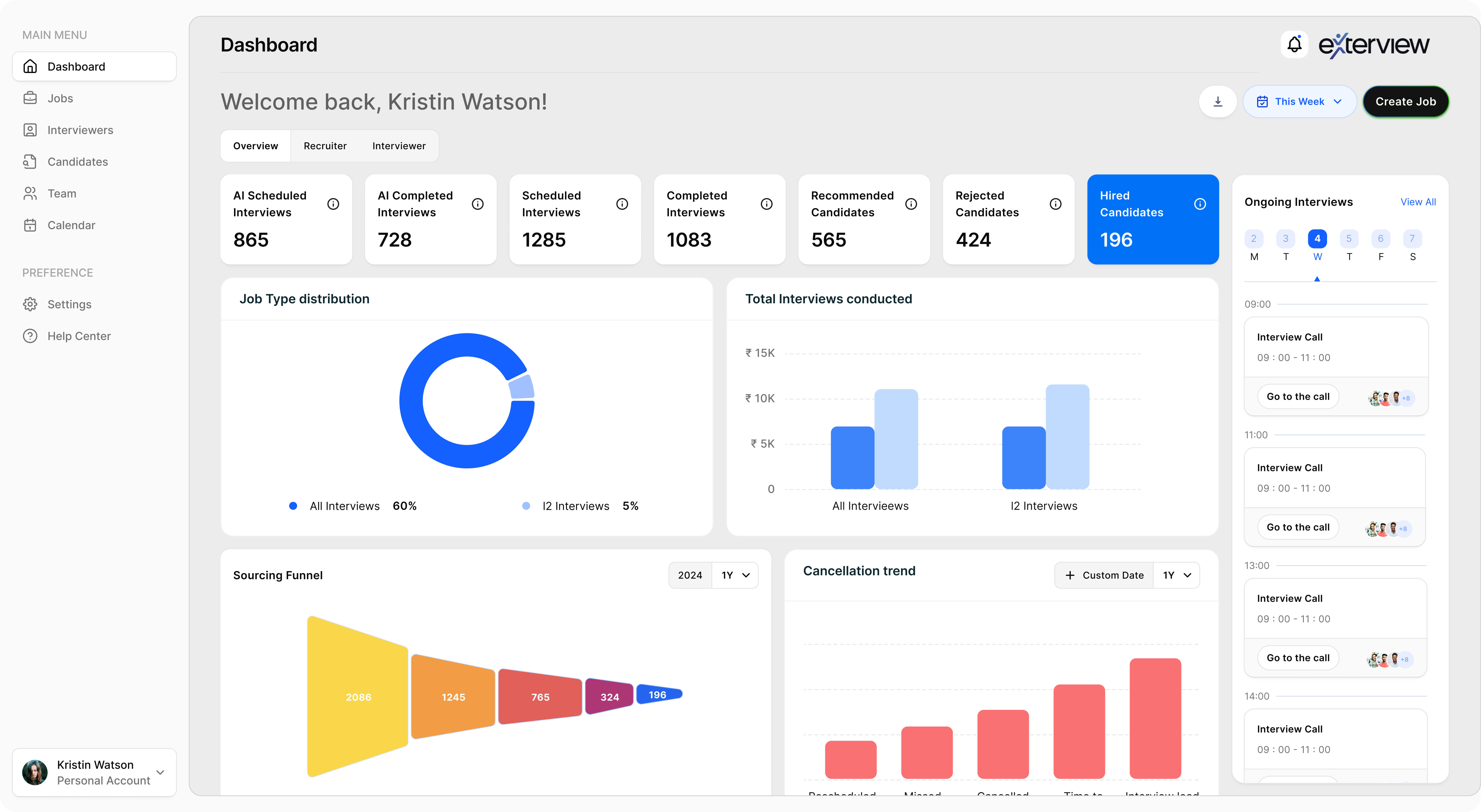Expand the Sourcing Funnel 1Y dropdown
Viewport: 1481px width, 812px height.
[735, 575]
